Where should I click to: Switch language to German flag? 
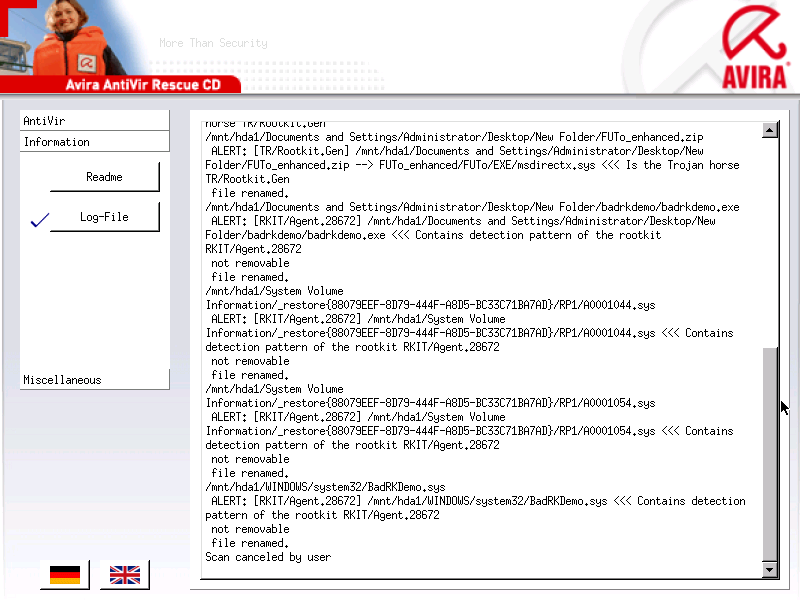(65, 574)
